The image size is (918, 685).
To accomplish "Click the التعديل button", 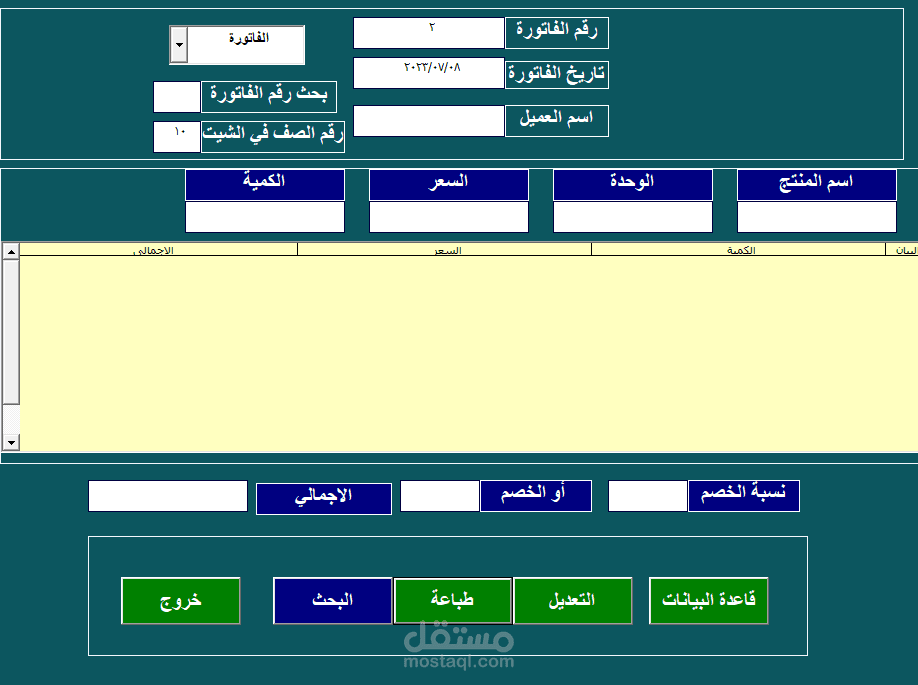I will coord(573,601).
